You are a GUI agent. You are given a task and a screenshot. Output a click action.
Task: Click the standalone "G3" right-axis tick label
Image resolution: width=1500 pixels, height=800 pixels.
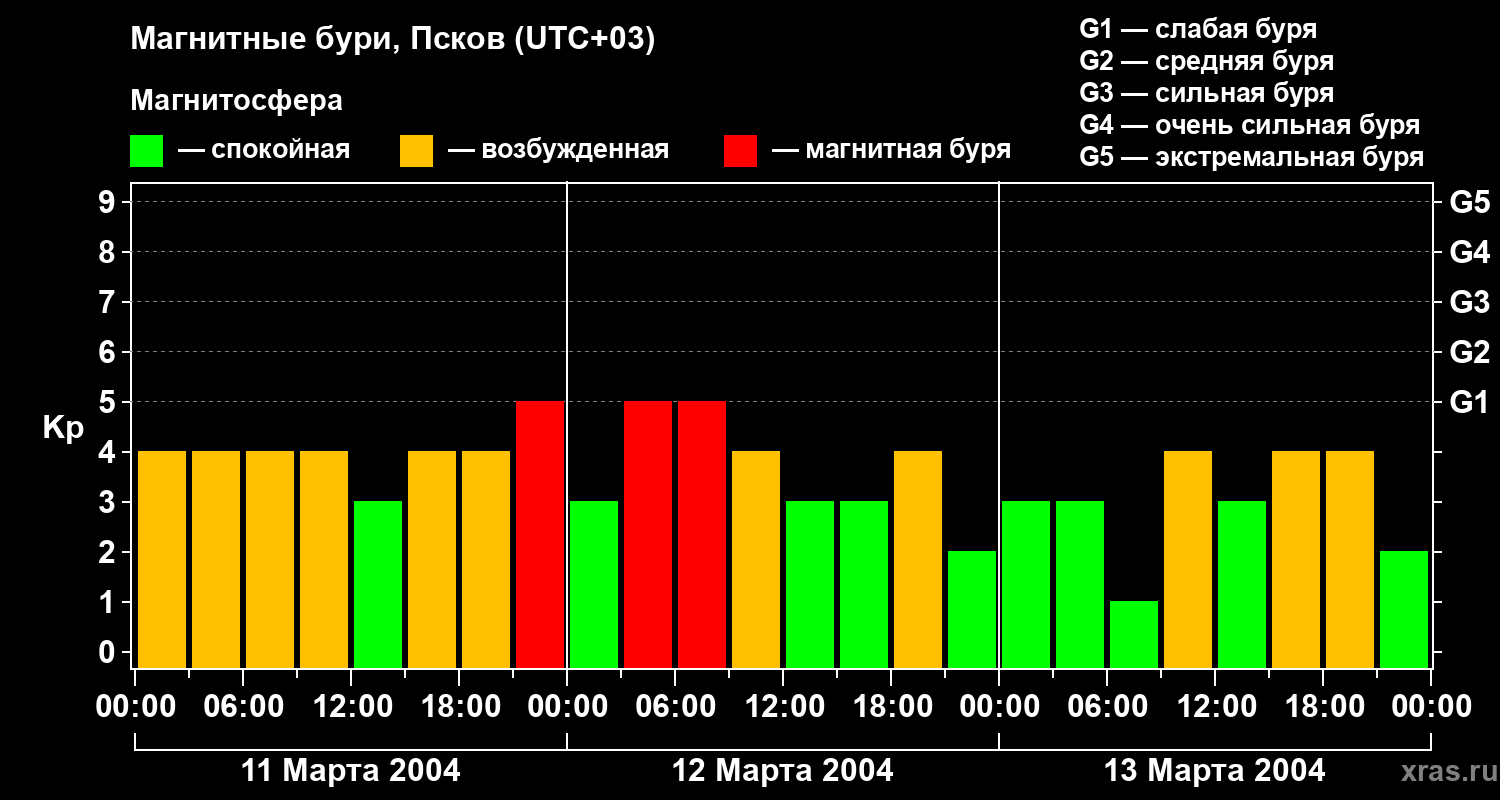coord(1470,302)
